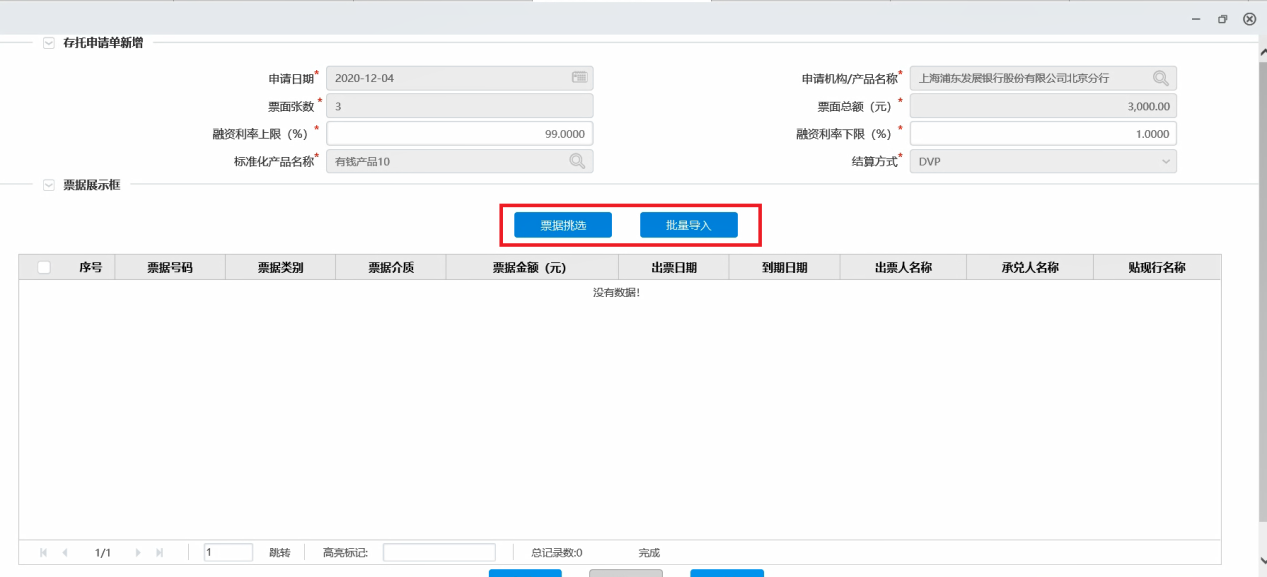1267x577 pixels.
Task: Click the 总记录数:0 status text
Action: coord(557,552)
